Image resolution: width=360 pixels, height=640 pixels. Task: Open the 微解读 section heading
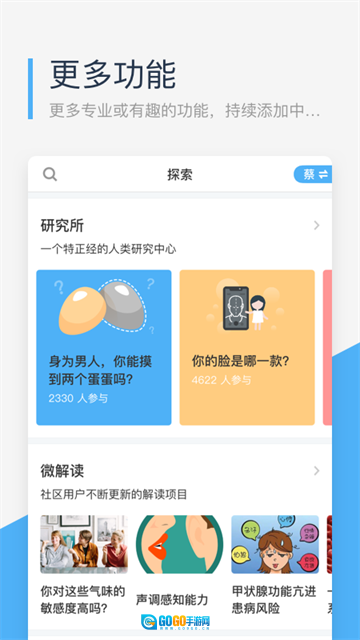62,471
